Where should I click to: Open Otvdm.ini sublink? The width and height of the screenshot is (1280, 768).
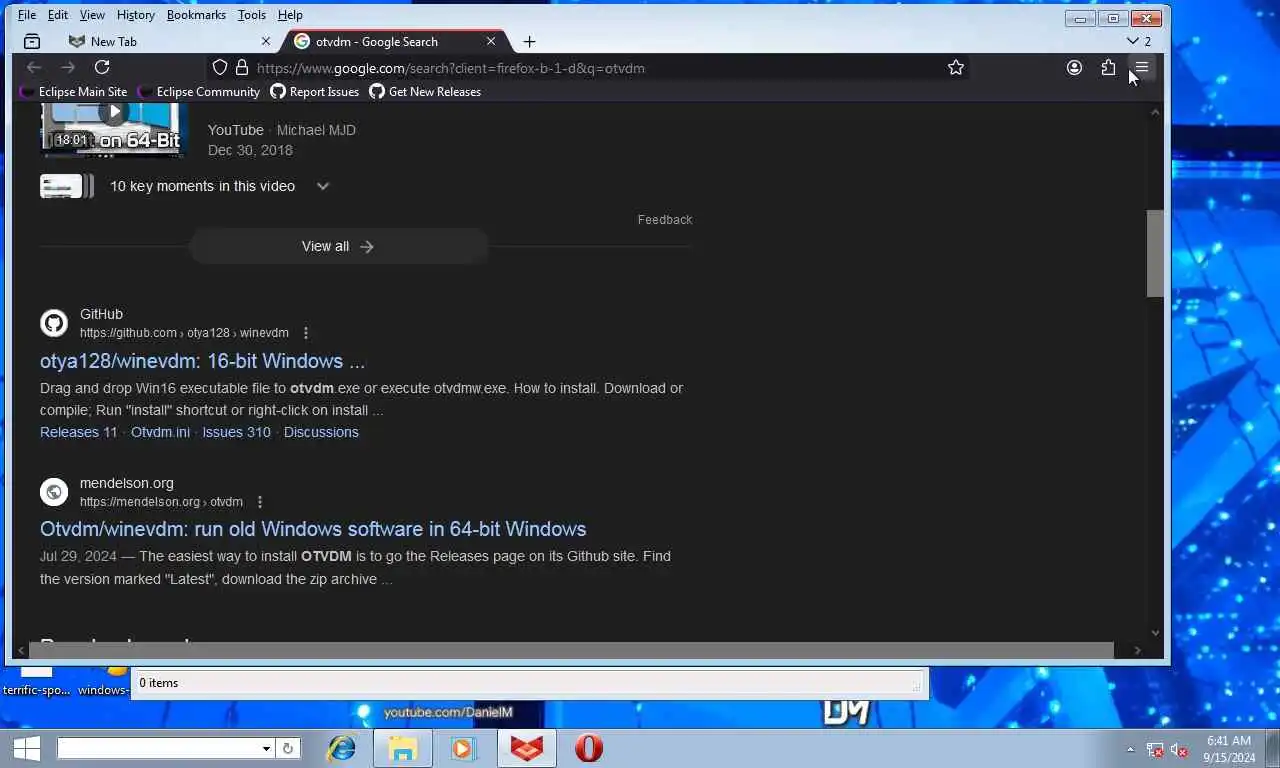tap(160, 432)
